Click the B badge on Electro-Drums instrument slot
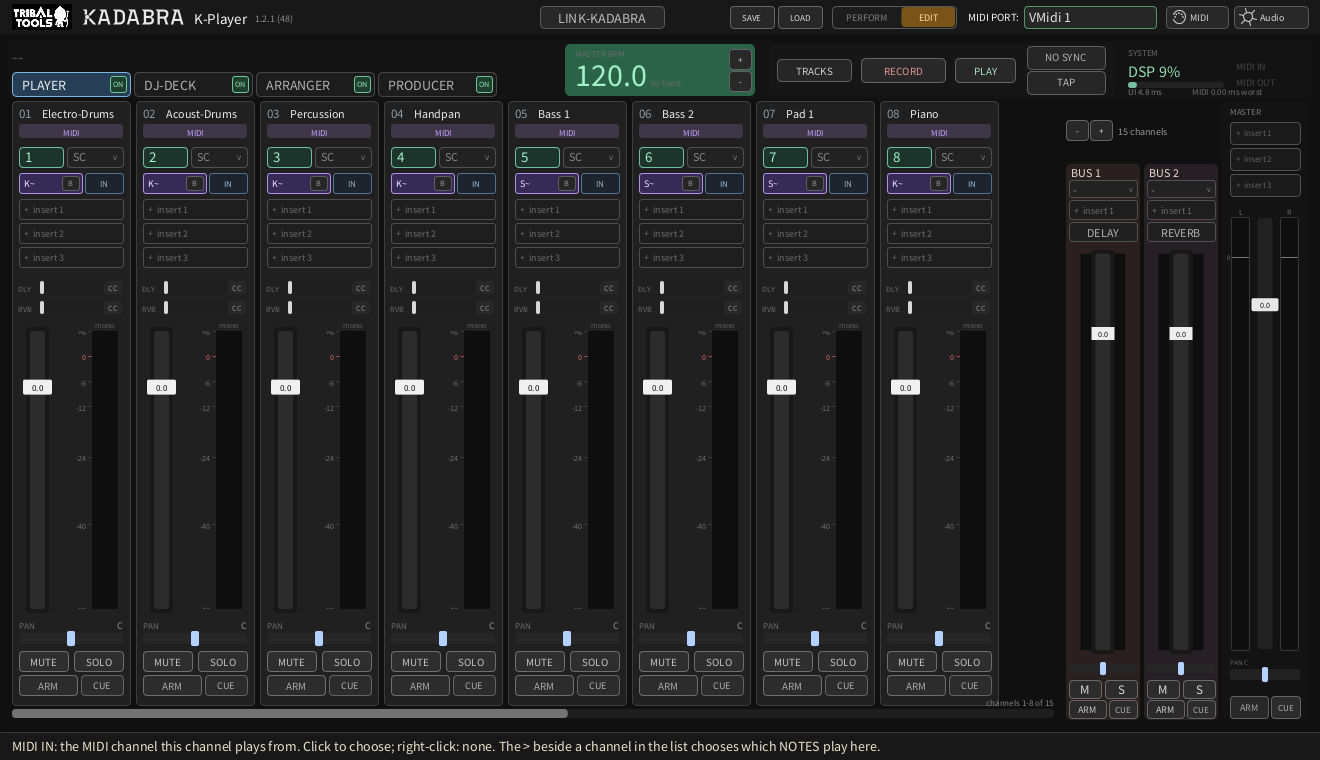 tap(71, 183)
